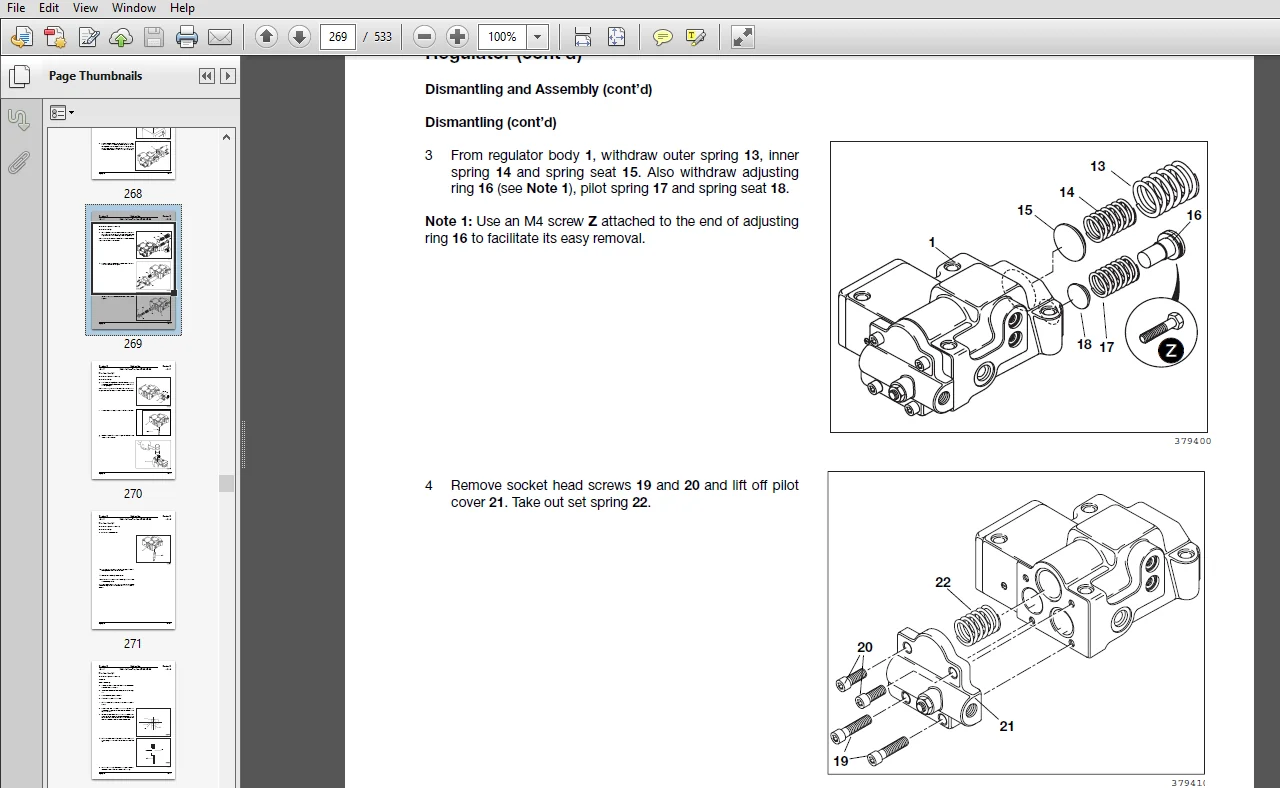Open the Bookmarks panel in sidebar
This screenshot has height=788, width=1280.
tap(19, 120)
